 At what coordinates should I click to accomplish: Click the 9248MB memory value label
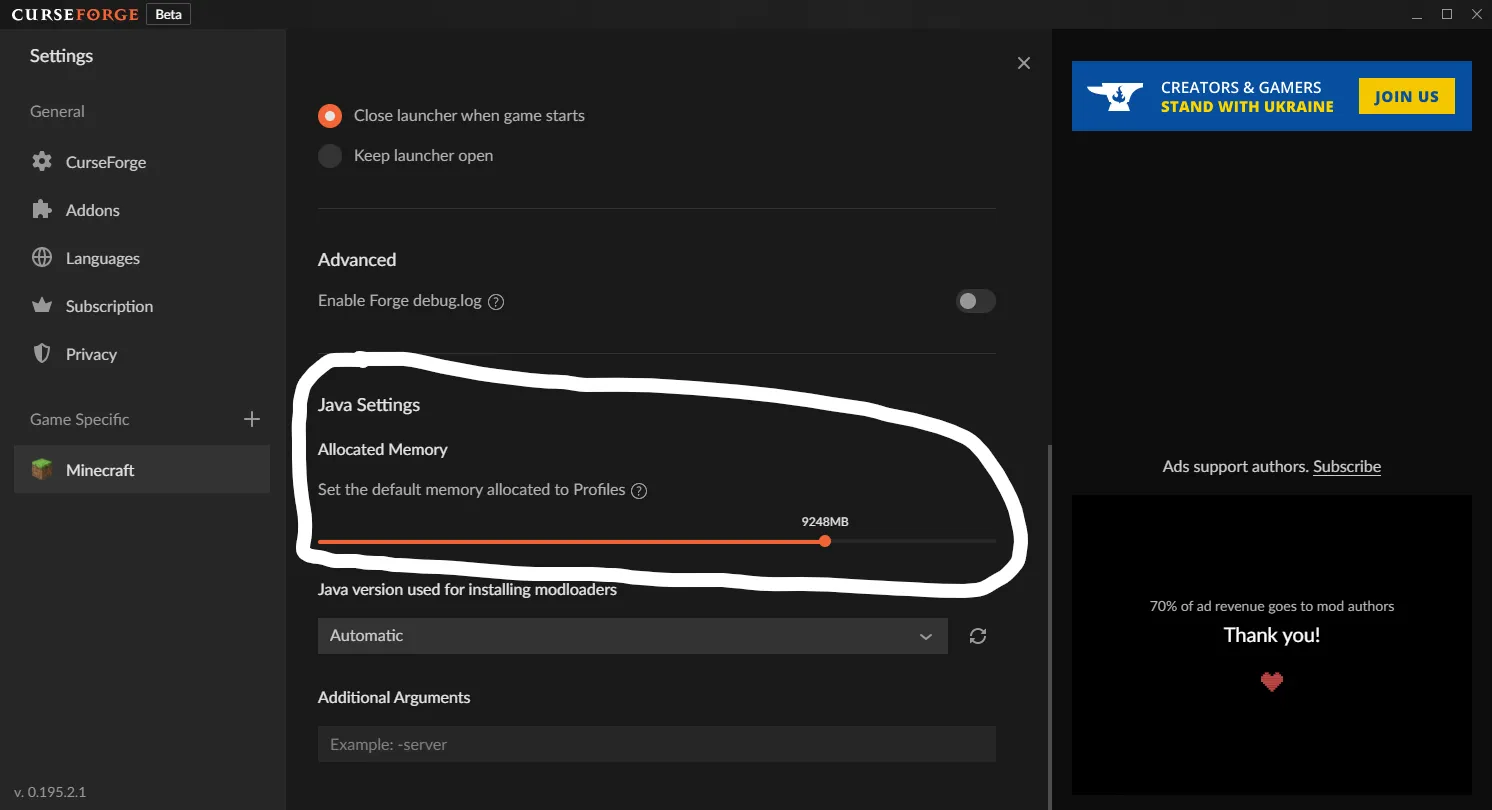pos(825,522)
